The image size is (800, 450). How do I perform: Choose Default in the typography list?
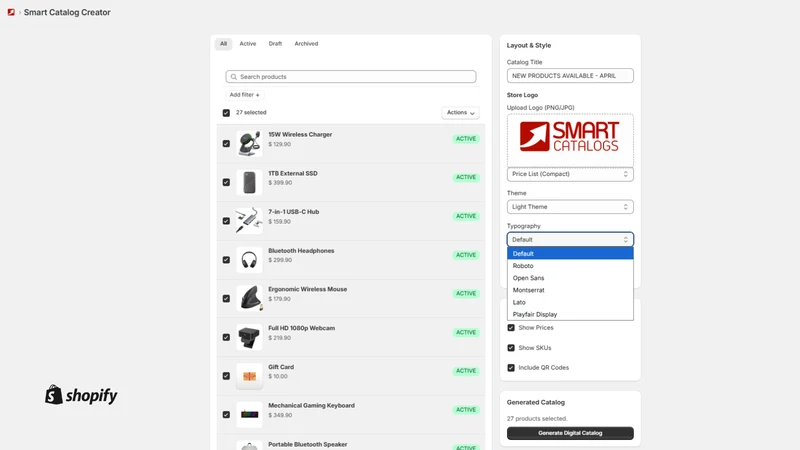pos(570,254)
